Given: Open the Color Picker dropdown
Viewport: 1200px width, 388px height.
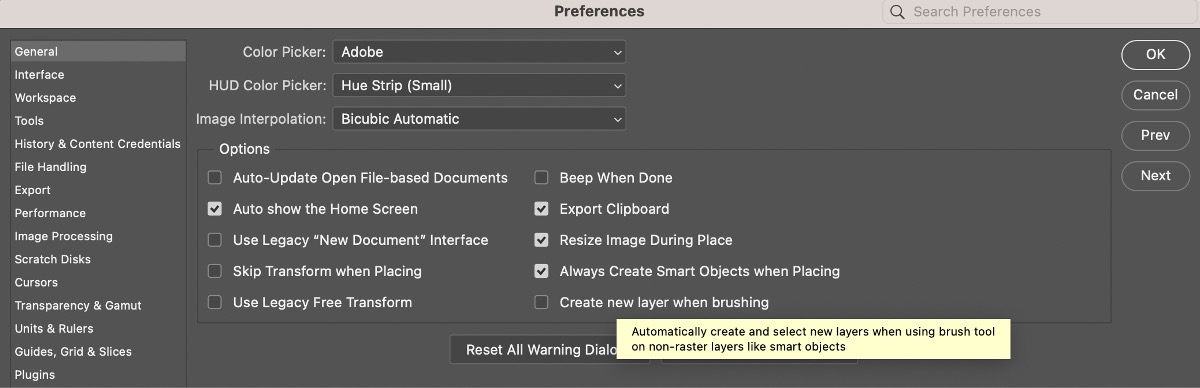Looking at the screenshot, I should [x=479, y=52].
